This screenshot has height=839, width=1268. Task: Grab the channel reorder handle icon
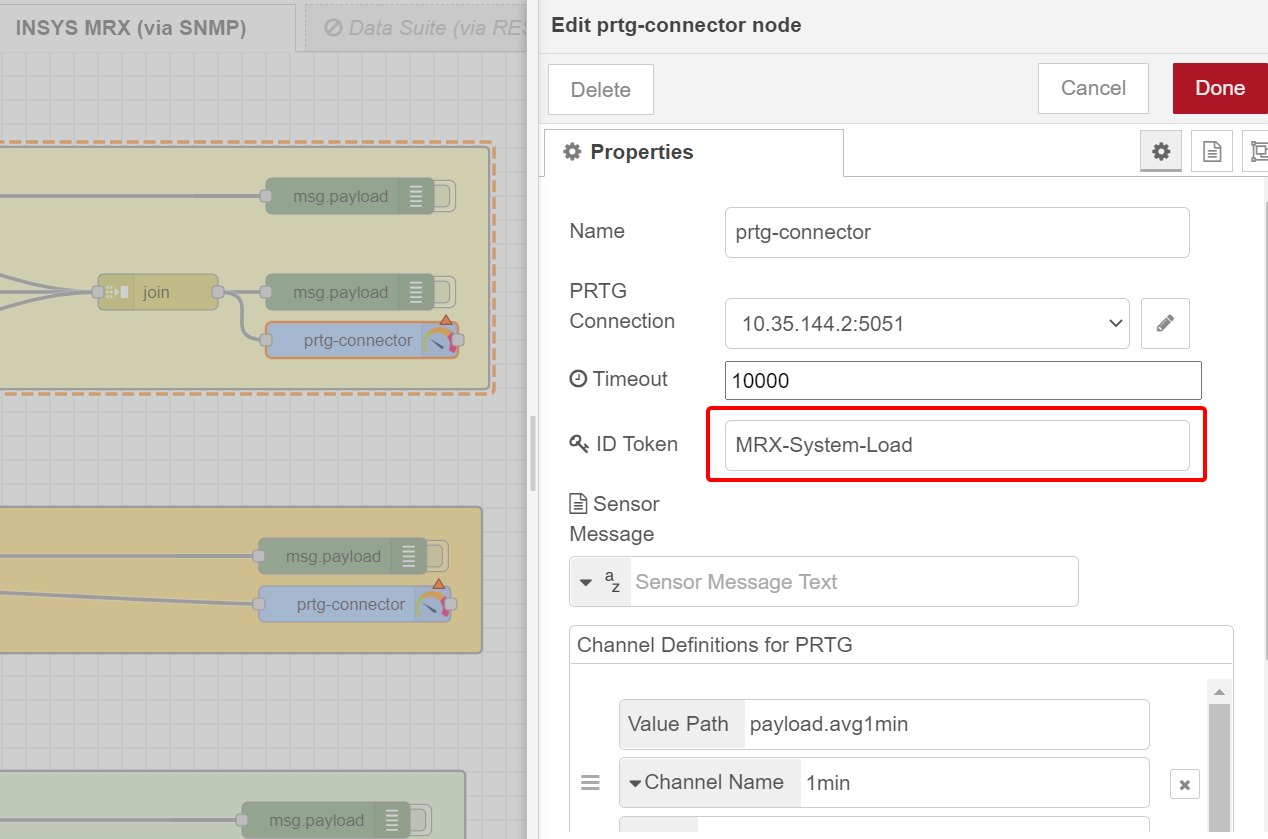coord(590,783)
